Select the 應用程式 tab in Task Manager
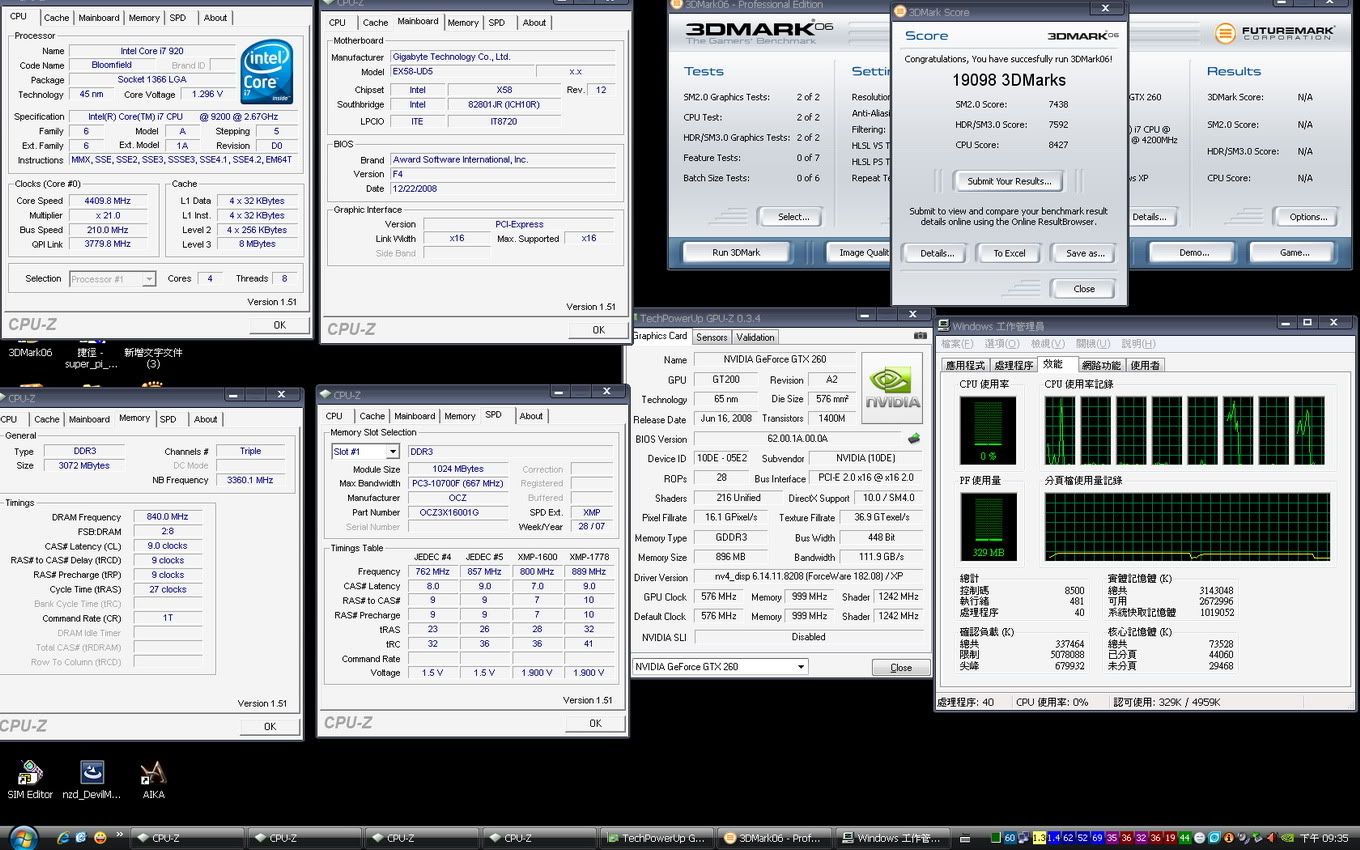The width and height of the screenshot is (1360, 850). point(965,365)
